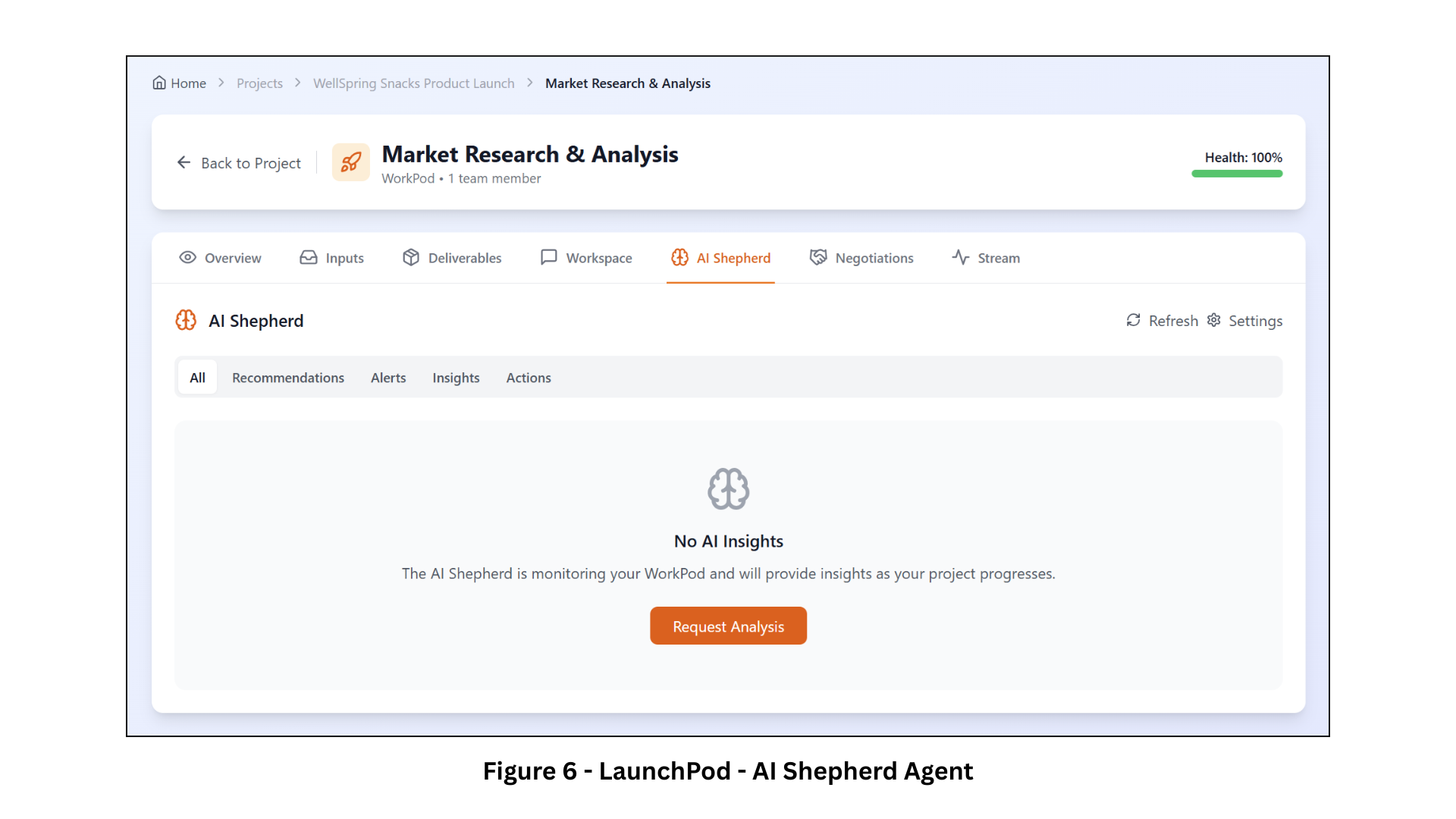Click the Home house icon in breadcrumb
The image size is (1456, 819).
[x=159, y=83]
